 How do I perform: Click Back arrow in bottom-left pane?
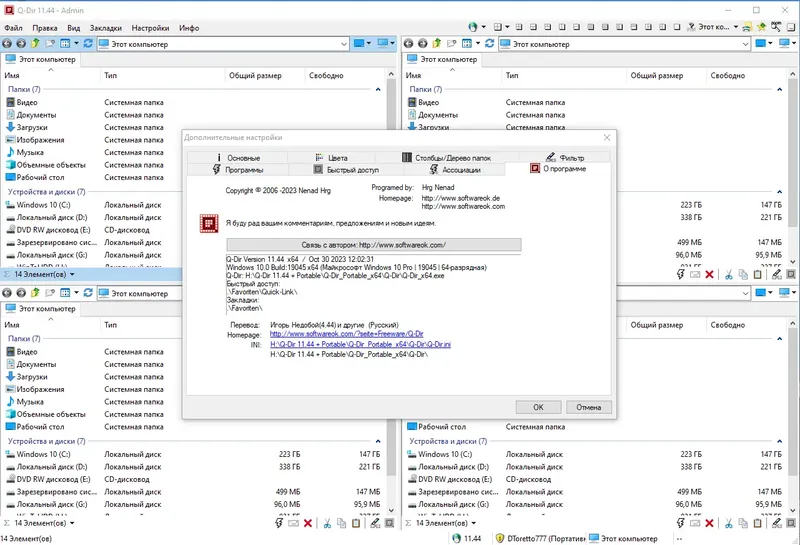point(7,293)
